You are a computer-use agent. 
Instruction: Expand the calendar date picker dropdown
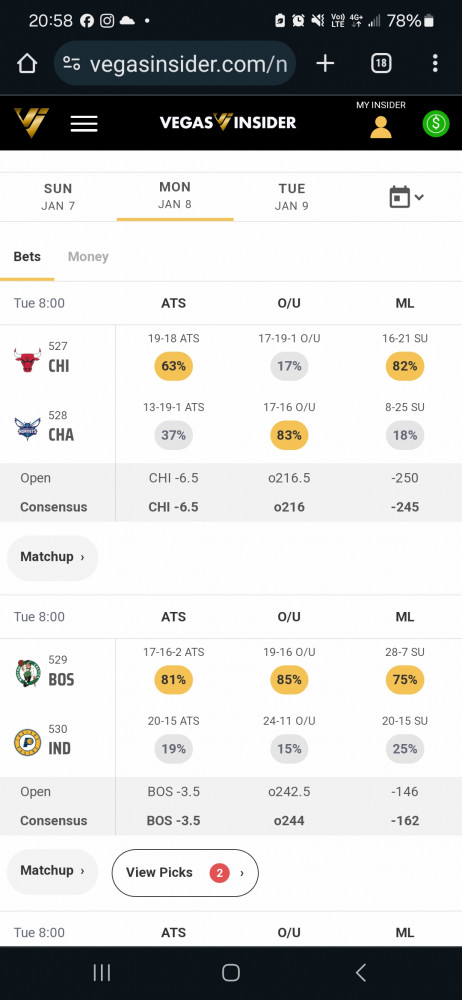coord(406,196)
